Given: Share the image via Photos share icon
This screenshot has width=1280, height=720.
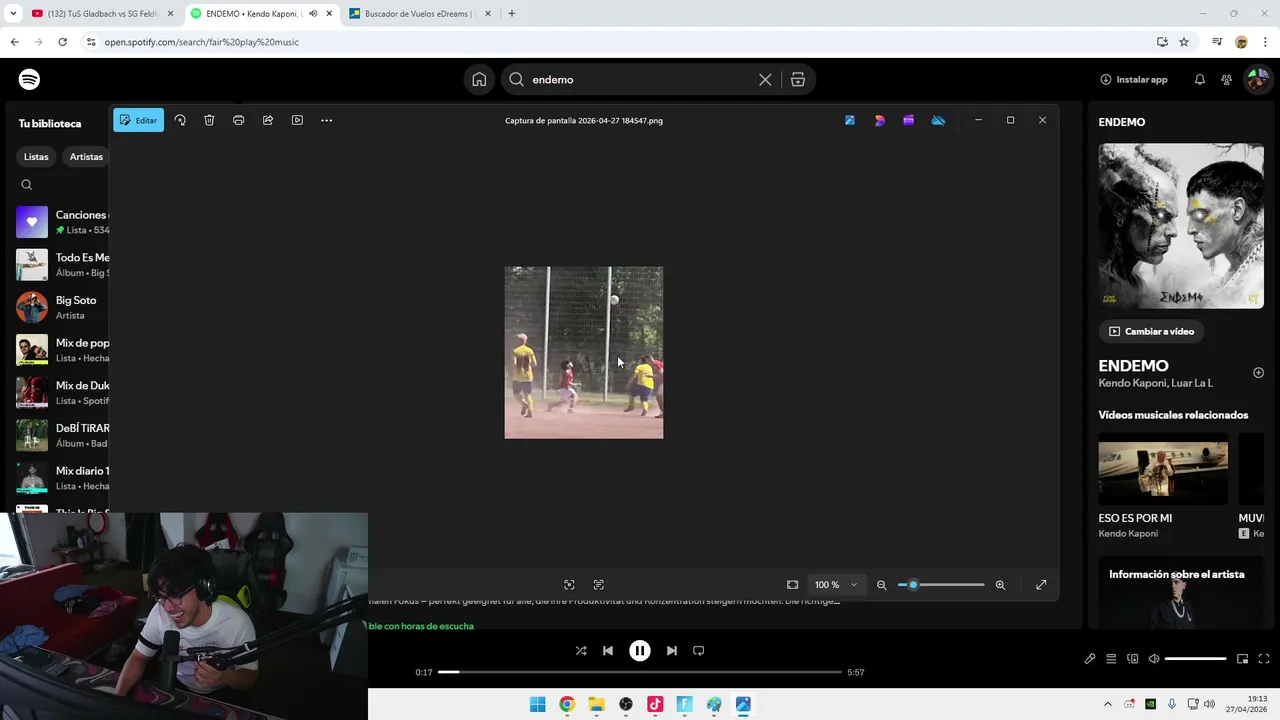Looking at the screenshot, I should pyautogui.click(x=268, y=120).
